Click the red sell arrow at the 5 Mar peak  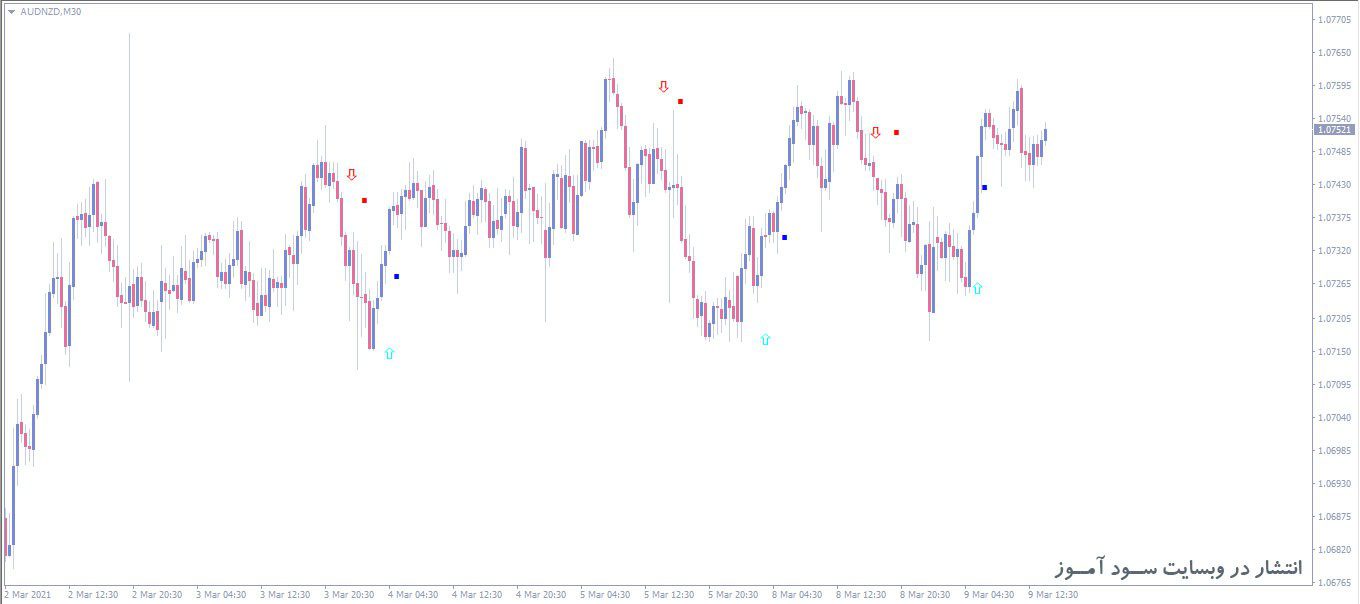(664, 87)
